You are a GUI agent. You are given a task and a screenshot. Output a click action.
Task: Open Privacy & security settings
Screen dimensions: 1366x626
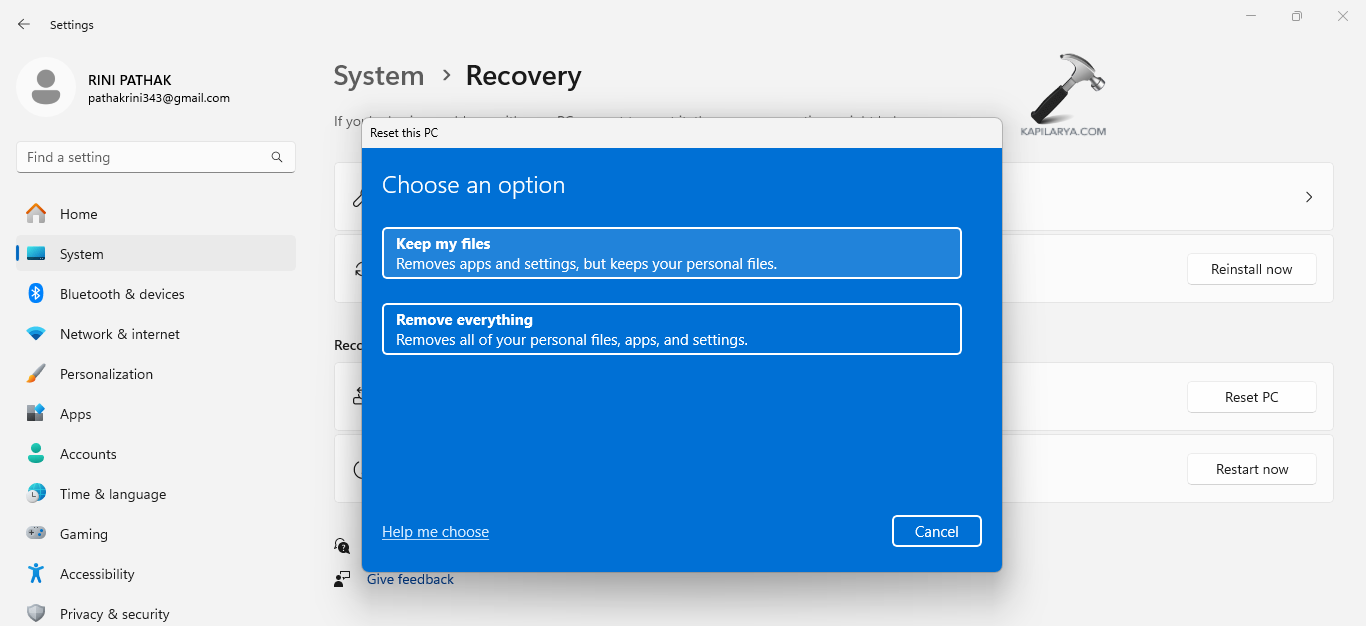(x=114, y=613)
